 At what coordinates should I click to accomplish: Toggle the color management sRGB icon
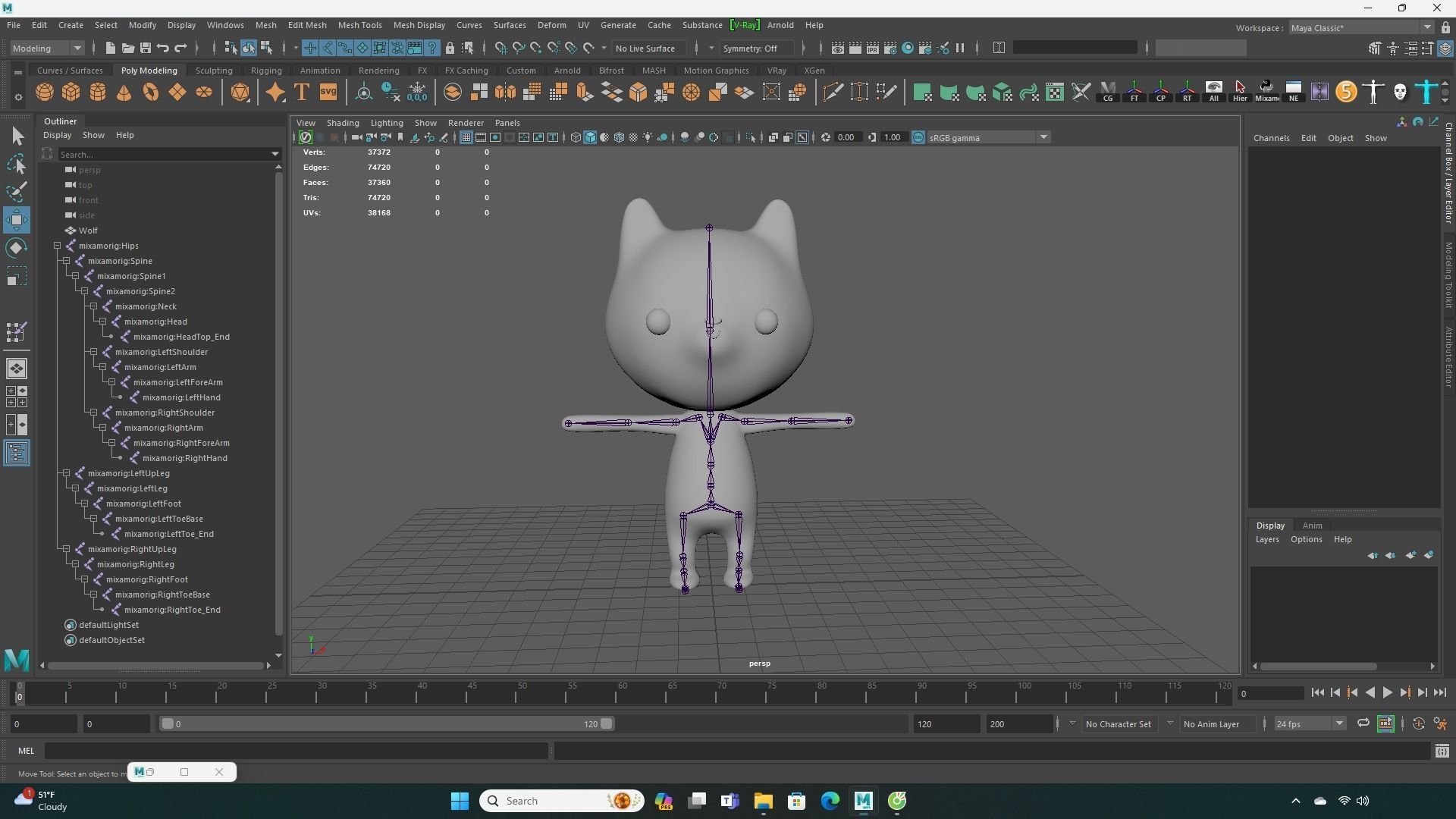click(x=918, y=137)
